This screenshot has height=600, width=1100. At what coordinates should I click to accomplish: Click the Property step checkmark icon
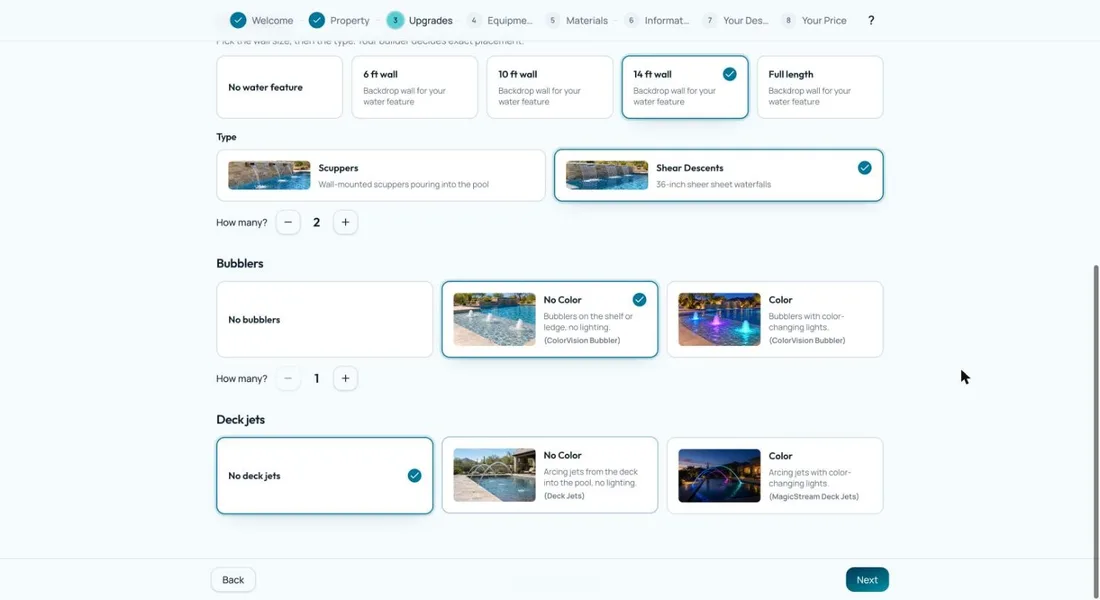317,20
